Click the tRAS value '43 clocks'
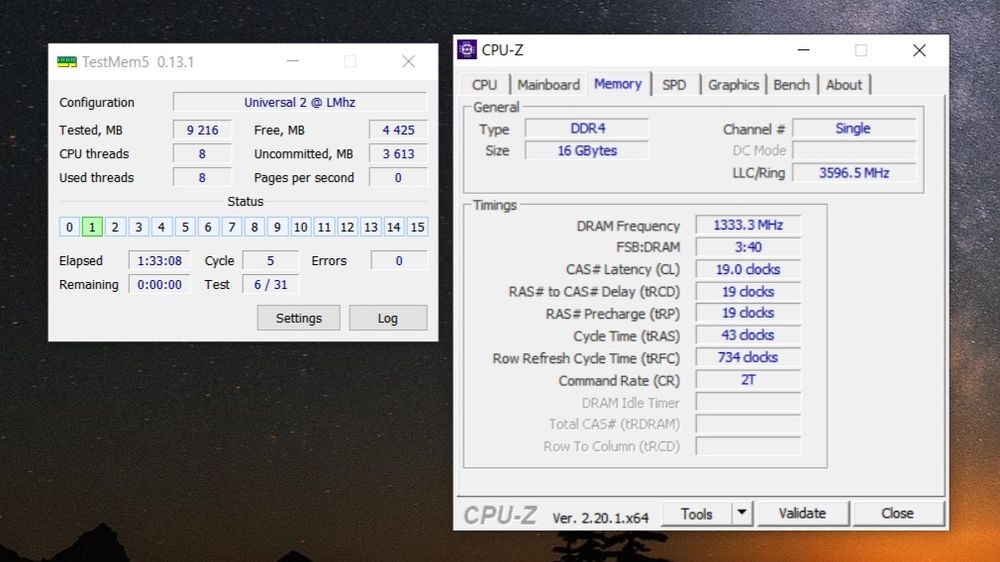Image resolution: width=1000 pixels, height=562 pixels. pyautogui.click(x=747, y=335)
